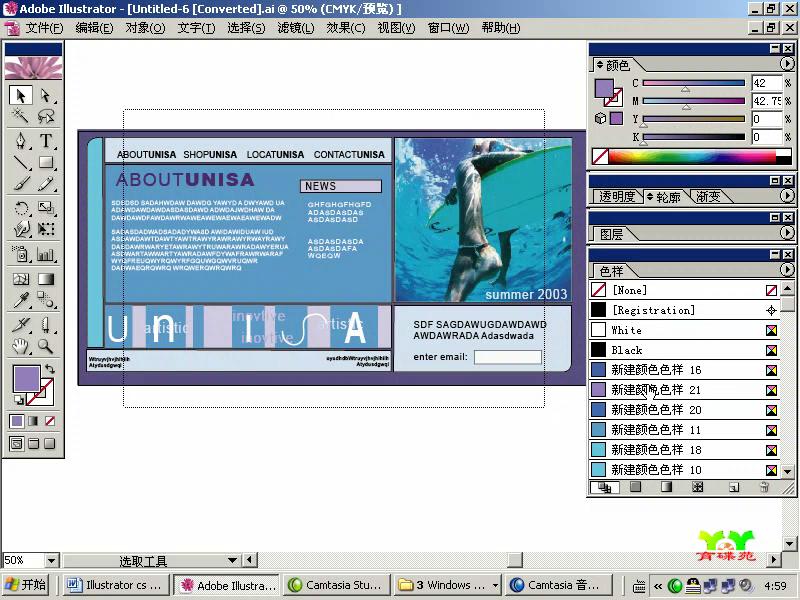Select the Magic Wand tool

click(21, 116)
